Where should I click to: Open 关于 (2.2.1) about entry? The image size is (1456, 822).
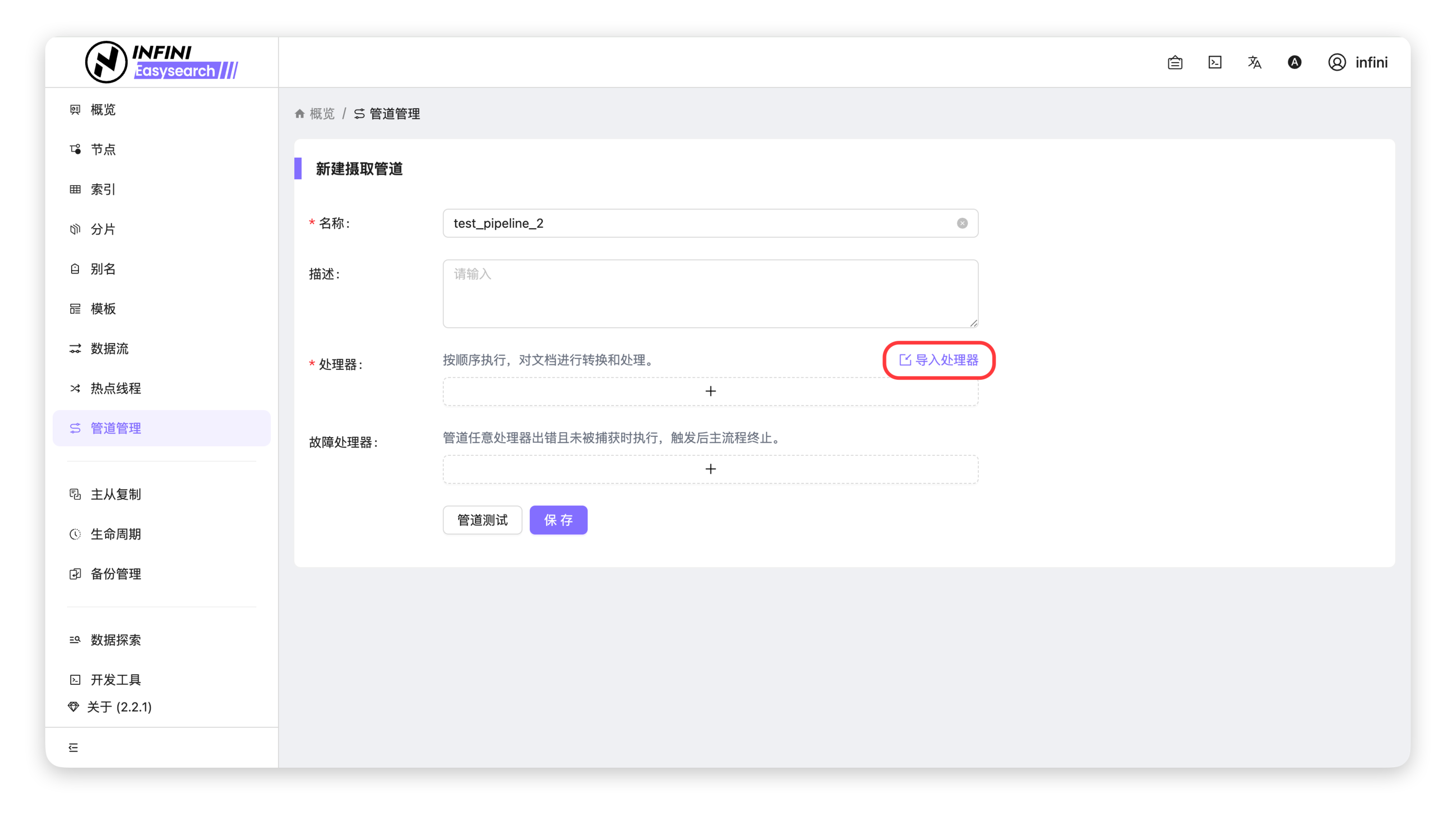tap(110, 707)
